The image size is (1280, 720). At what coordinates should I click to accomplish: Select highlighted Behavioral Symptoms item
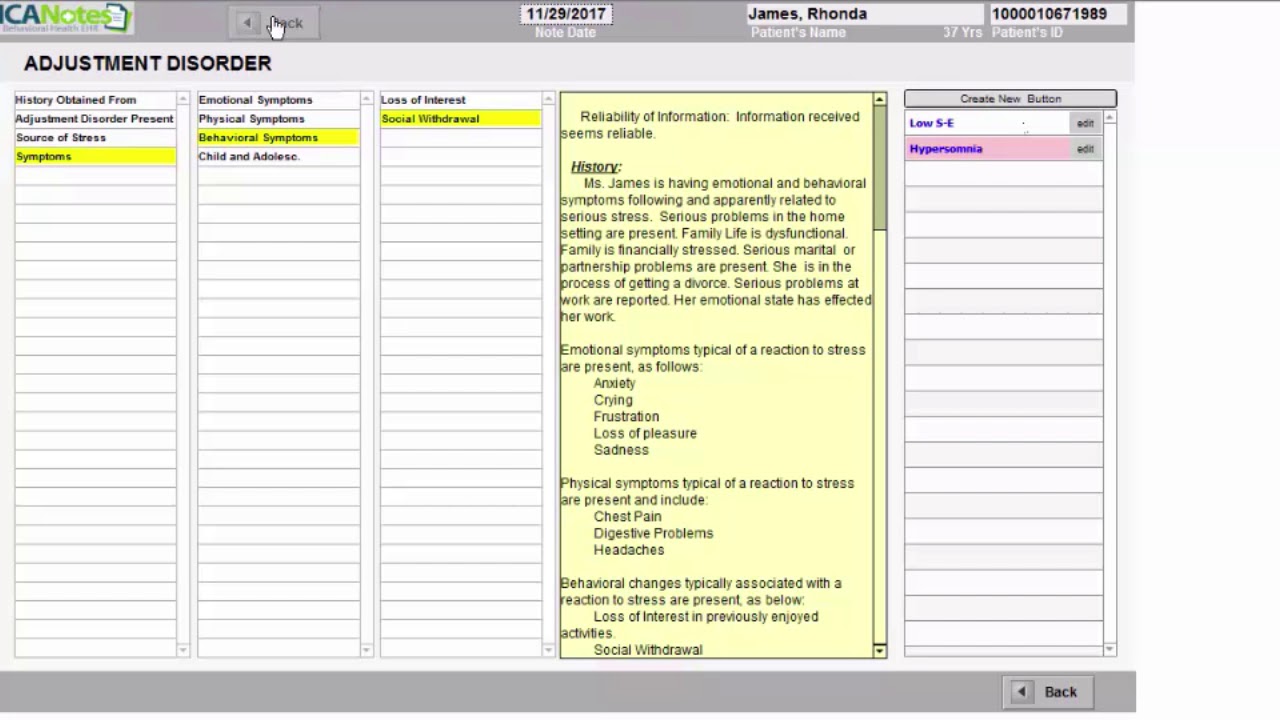tap(278, 138)
